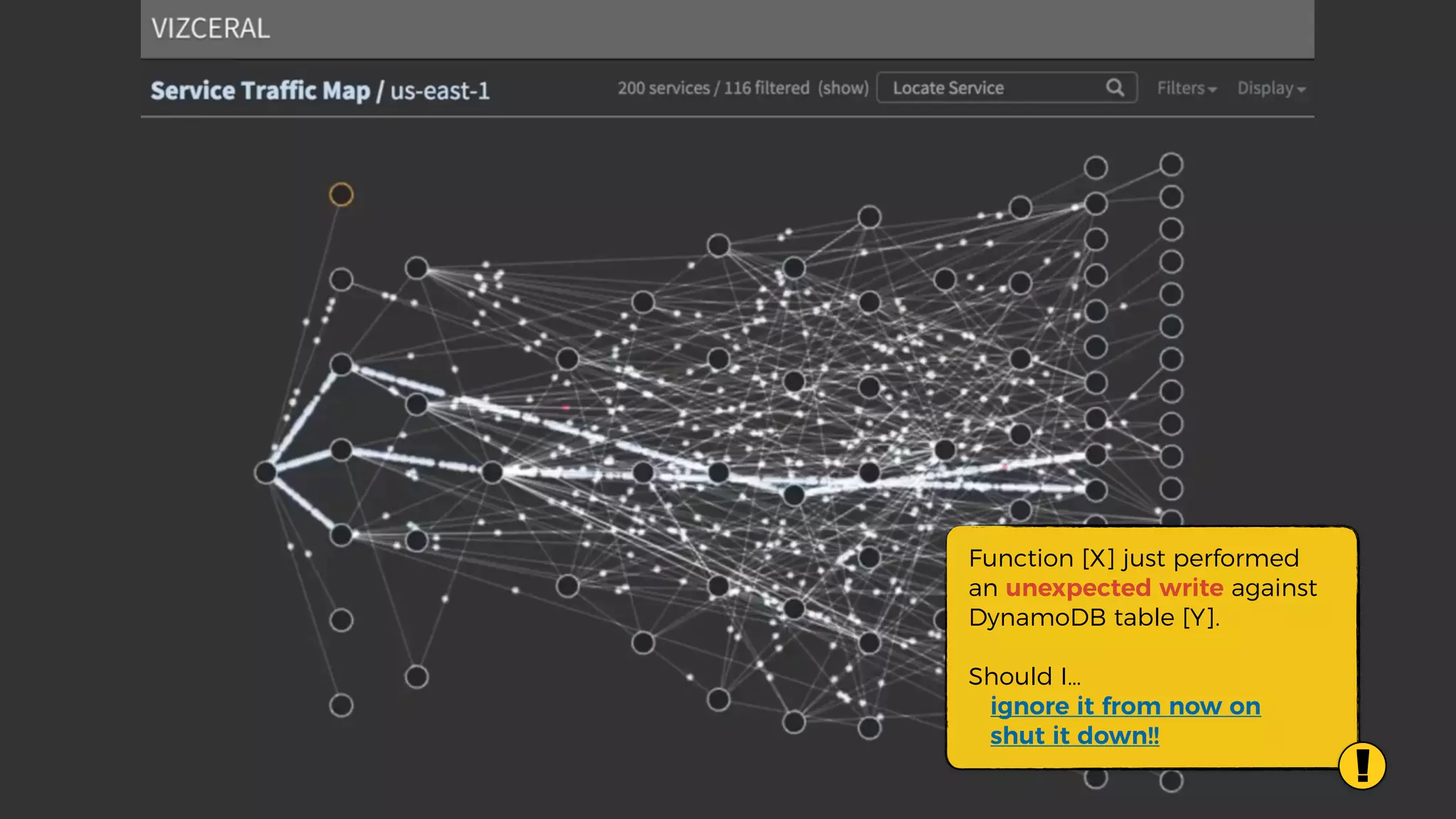
Task: Click the topmost node in second-right column
Action: (1096, 168)
